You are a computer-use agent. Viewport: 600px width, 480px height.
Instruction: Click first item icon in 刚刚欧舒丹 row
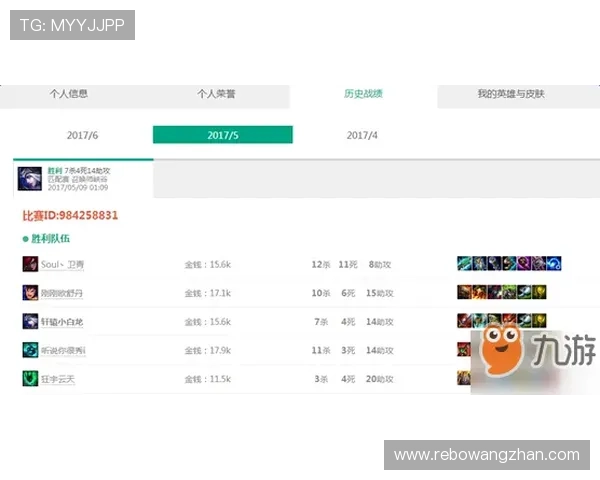pyautogui.click(x=464, y=293)
